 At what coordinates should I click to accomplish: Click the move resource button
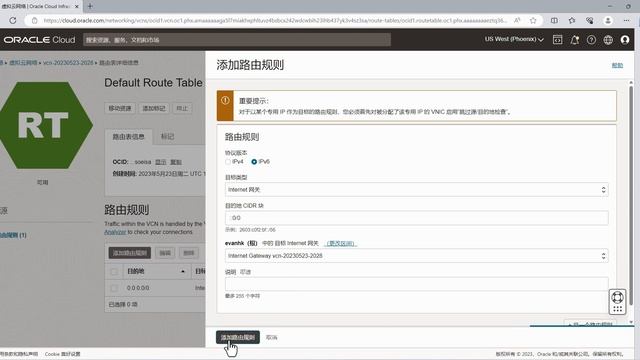[120, 108]
